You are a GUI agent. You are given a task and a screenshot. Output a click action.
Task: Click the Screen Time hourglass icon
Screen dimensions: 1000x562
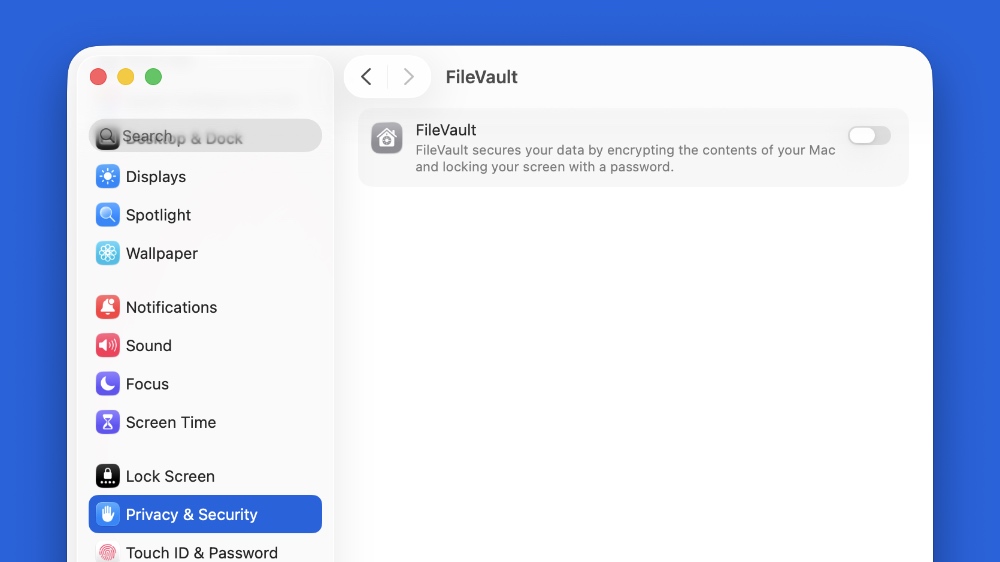point(107,422)
